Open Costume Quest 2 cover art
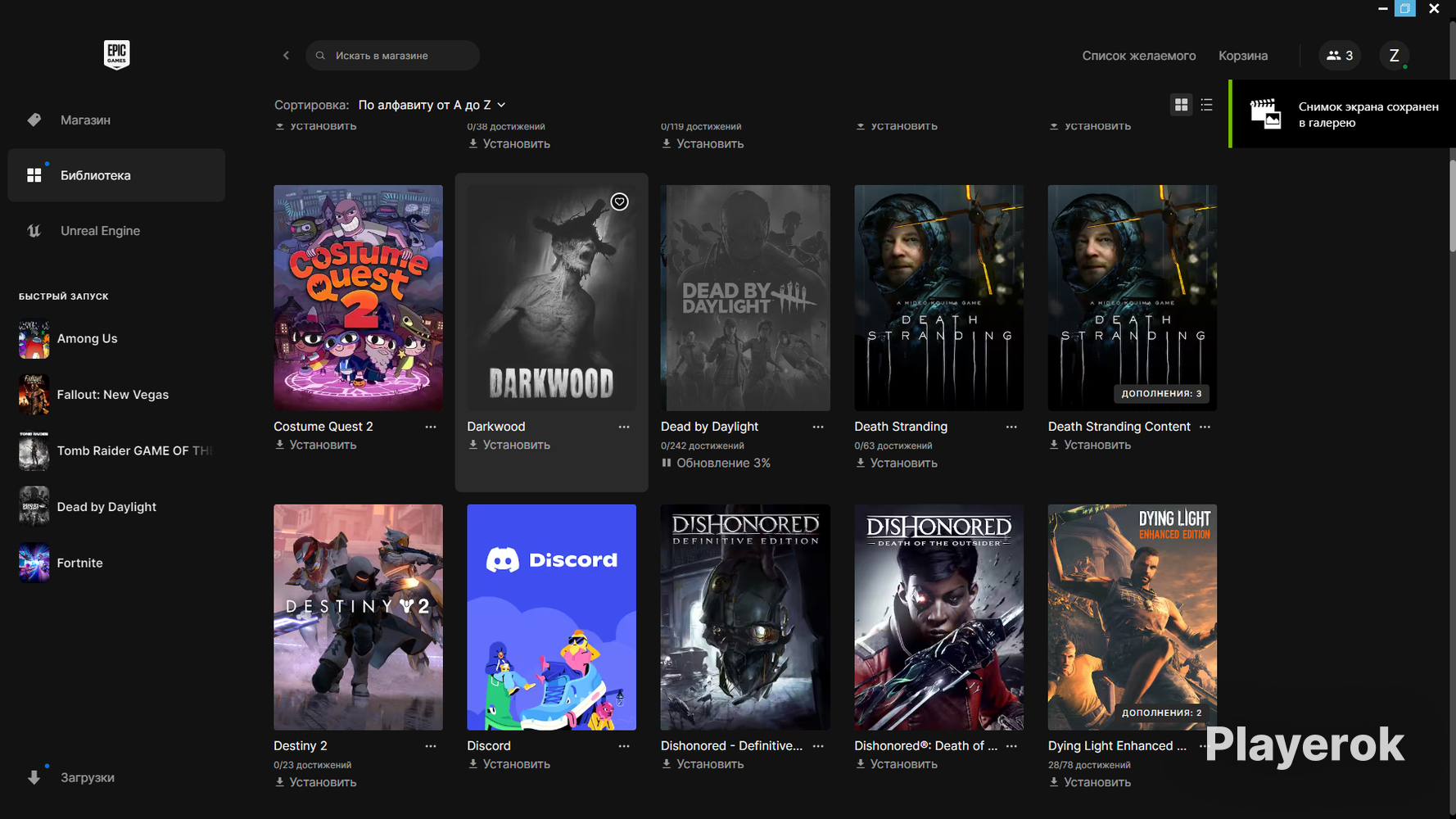Image resolution: width=1456 pixels, height=819 pixels. pyautogui.click(x=358, y=297)
